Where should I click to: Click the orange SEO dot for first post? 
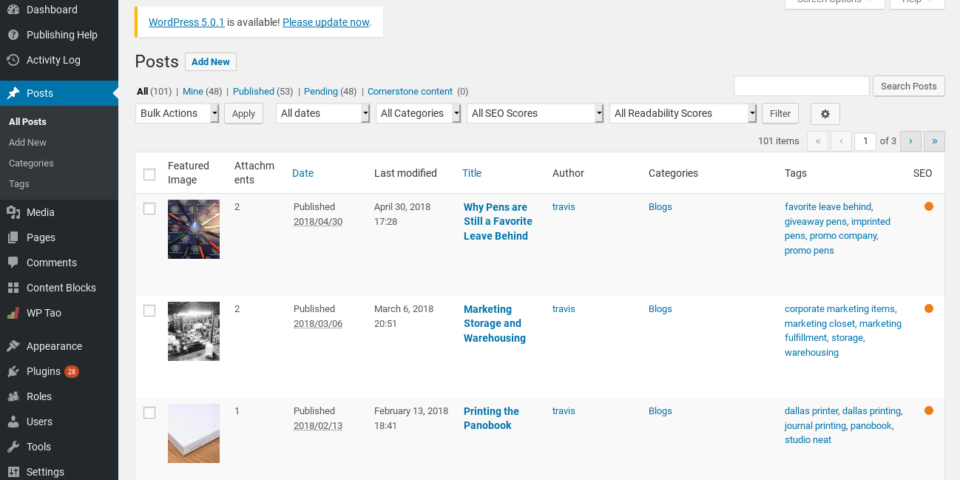tap(928, 207)
